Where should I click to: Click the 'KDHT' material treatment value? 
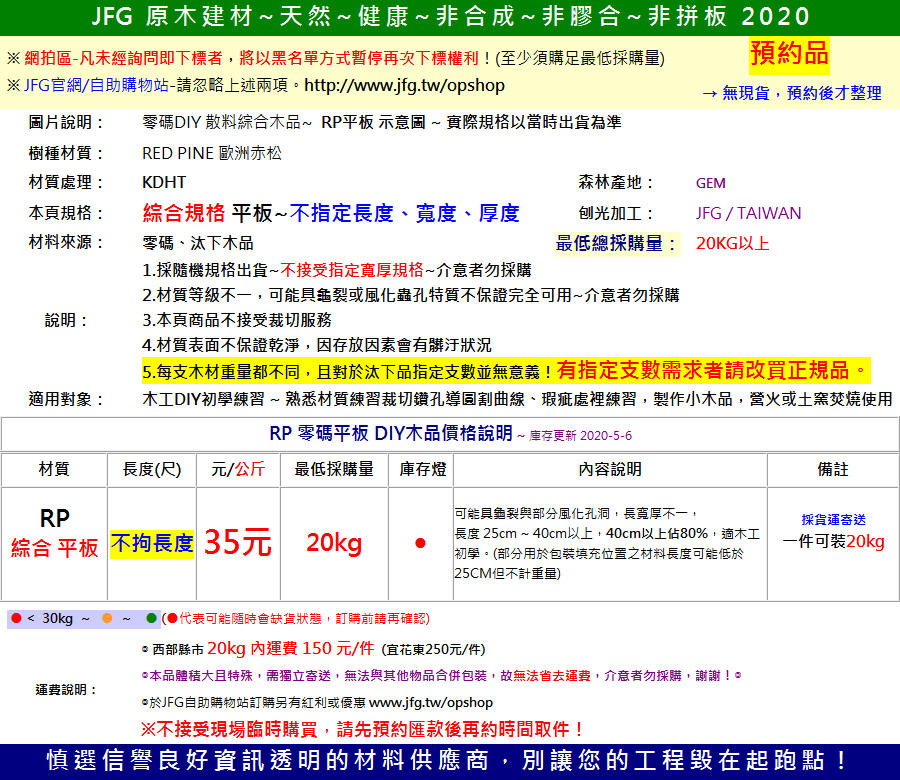[x=164, y=183]
